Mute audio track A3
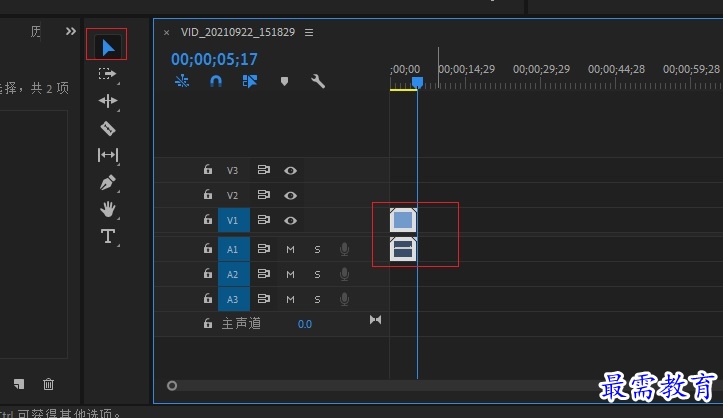Image resolution: width=723 pixels, height=418 pixels. pyautogui.click(x=290, y=299)
